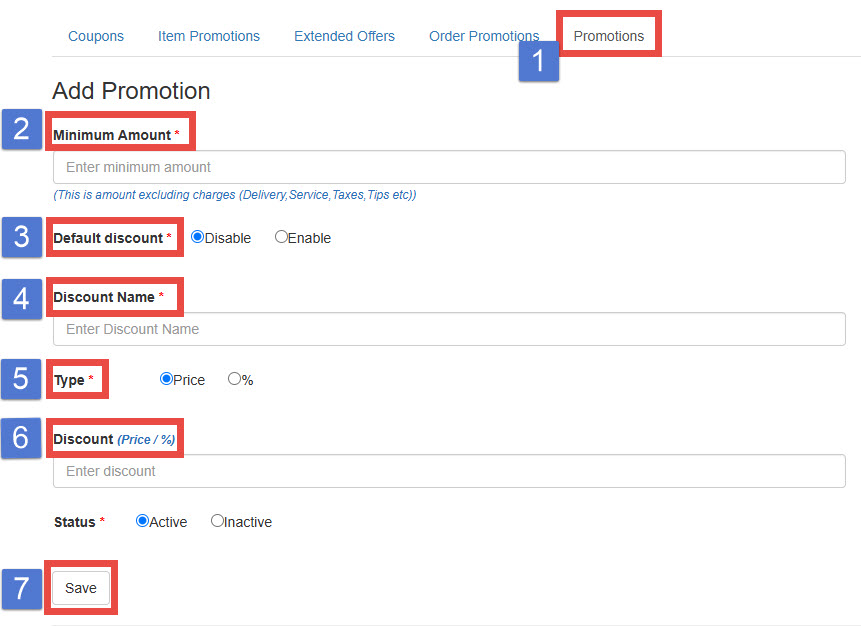Click the blue number 2 badge

click(x=21, y=129)
